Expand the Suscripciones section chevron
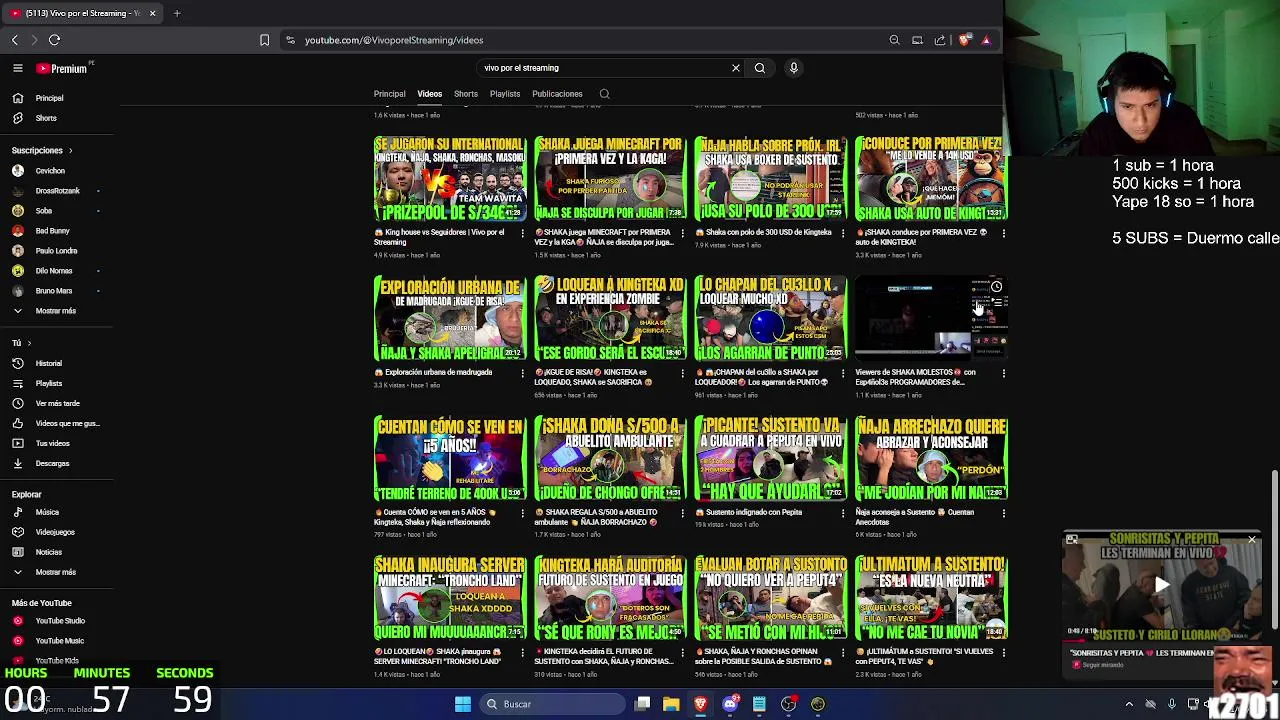 click(x=70, y=151)
